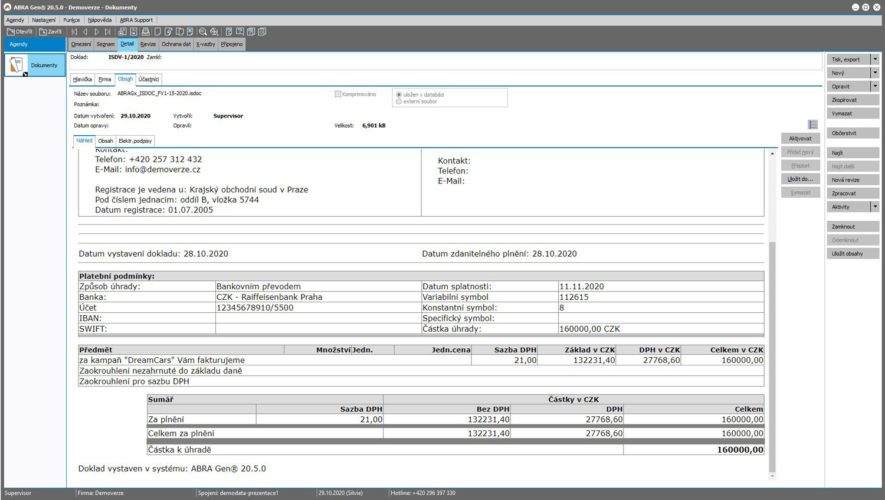
Task: Switch to the Elektr.podpisy tab
Action: coord(136,141)
